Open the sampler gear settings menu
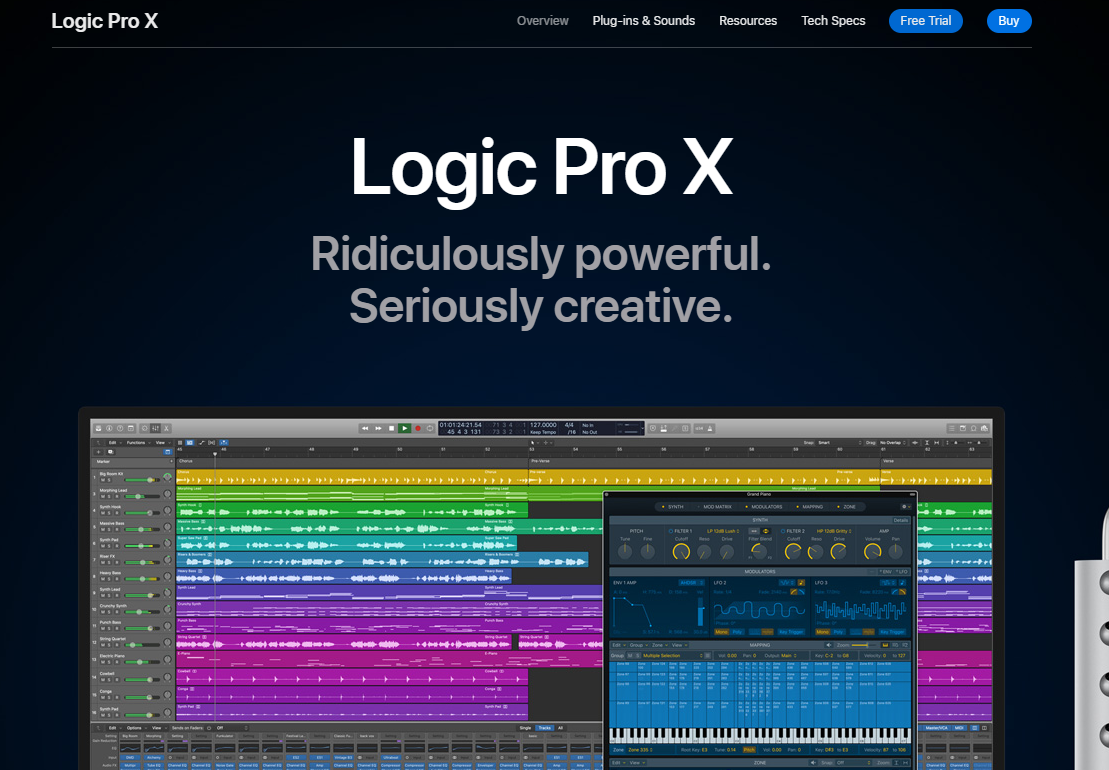The height and width of the screenshot is (770, 1109). (906, 507)
